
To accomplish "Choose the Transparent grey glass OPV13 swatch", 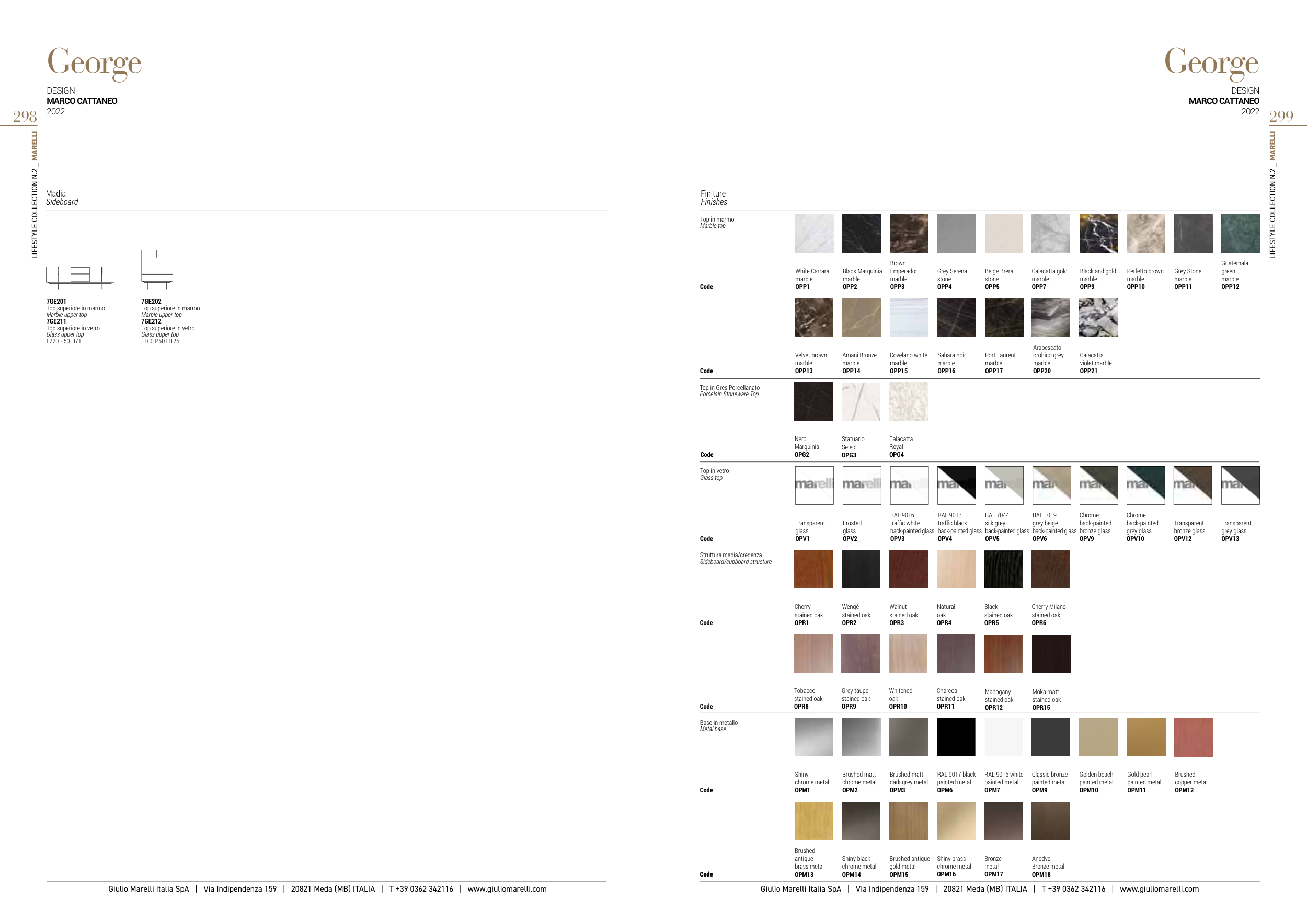I will pyautogui.click(x=1240, y=486).
